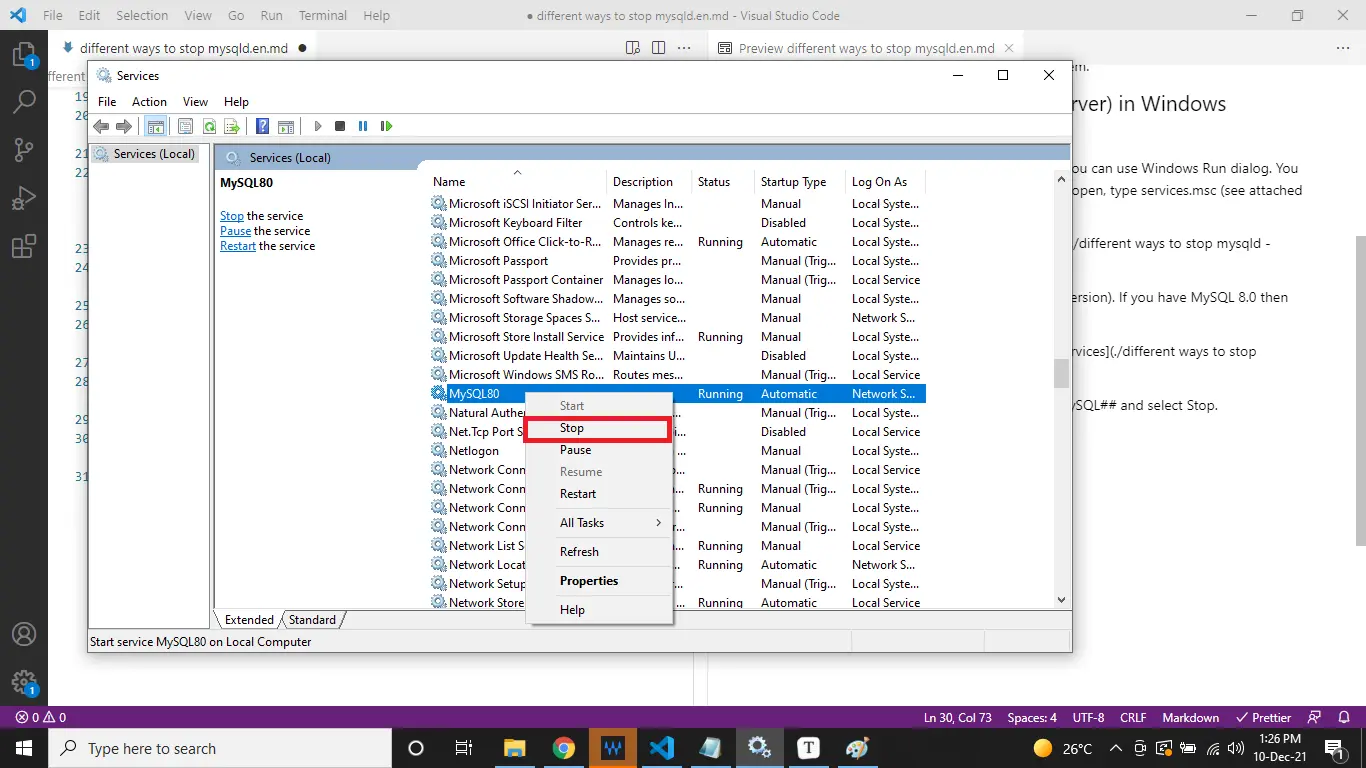This screenshot has height=768, width=1366.
Task: Click the Start Service play icon
Action: [318, 126]
